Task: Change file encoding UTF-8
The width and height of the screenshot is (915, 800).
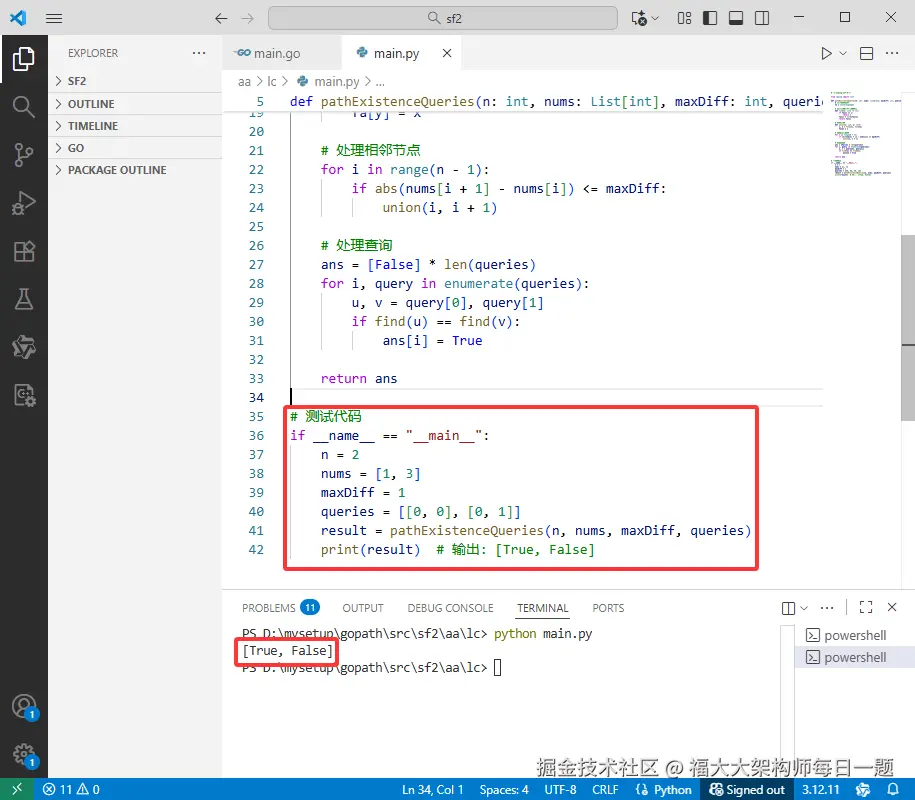Action: pyautogui.click(x=560, y=789)
